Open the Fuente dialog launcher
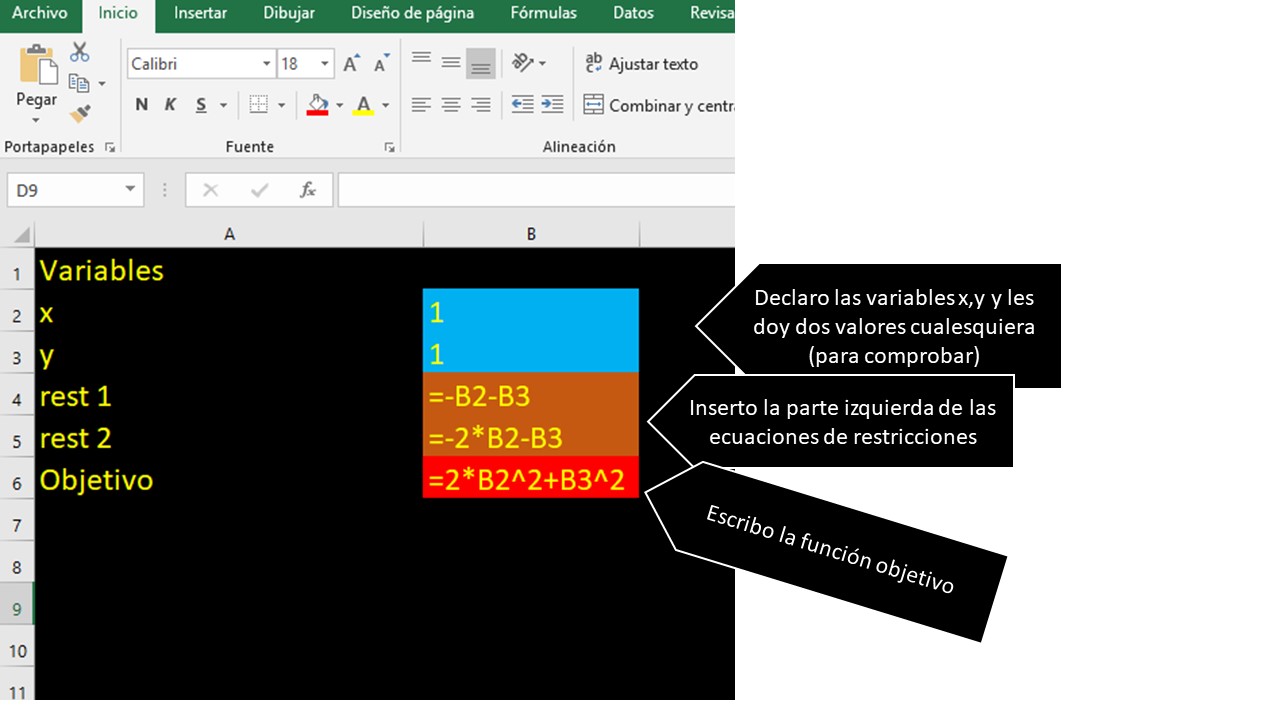The image size is (1280, 720). [x=389, y=147]
